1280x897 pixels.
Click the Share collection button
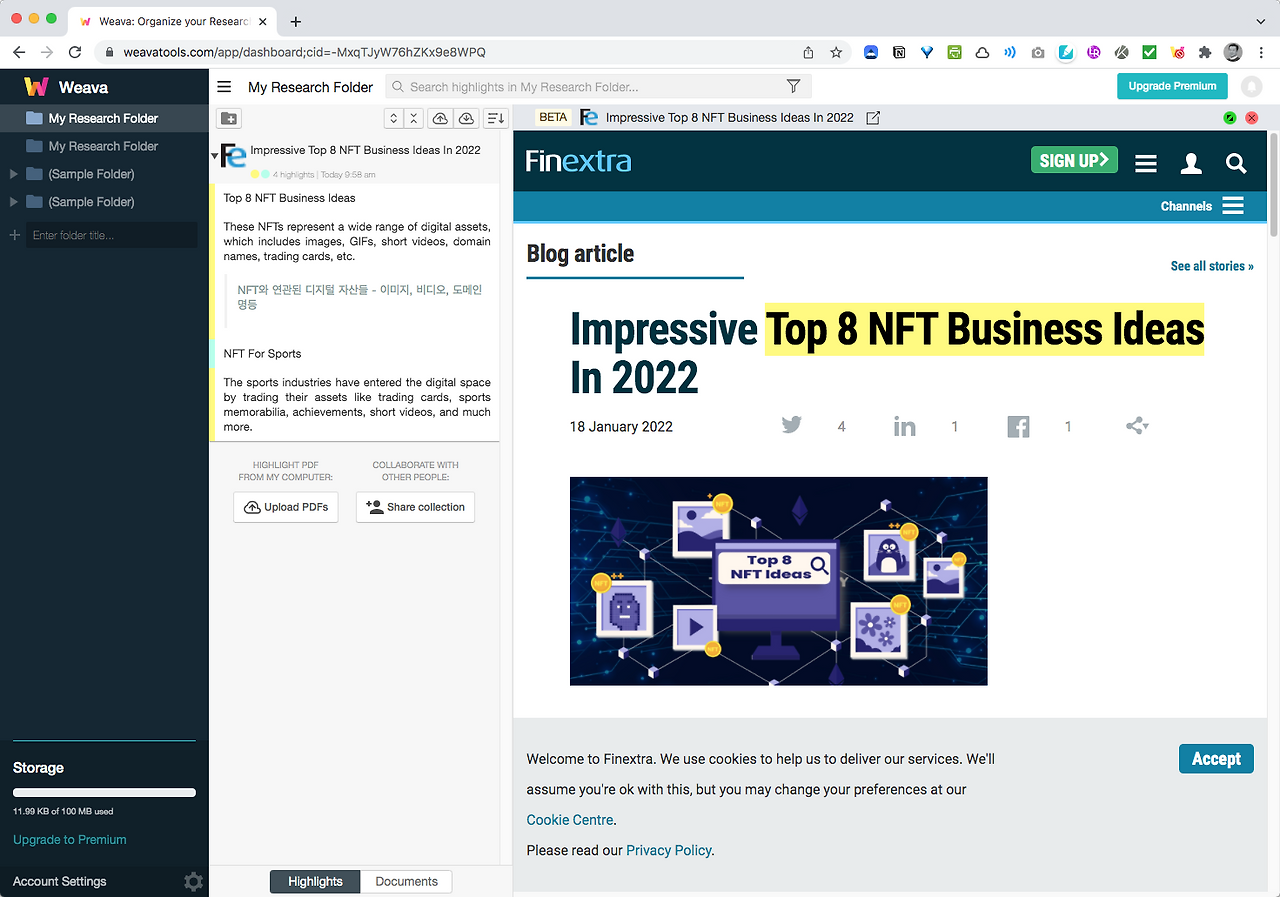[x=415, y=507]
